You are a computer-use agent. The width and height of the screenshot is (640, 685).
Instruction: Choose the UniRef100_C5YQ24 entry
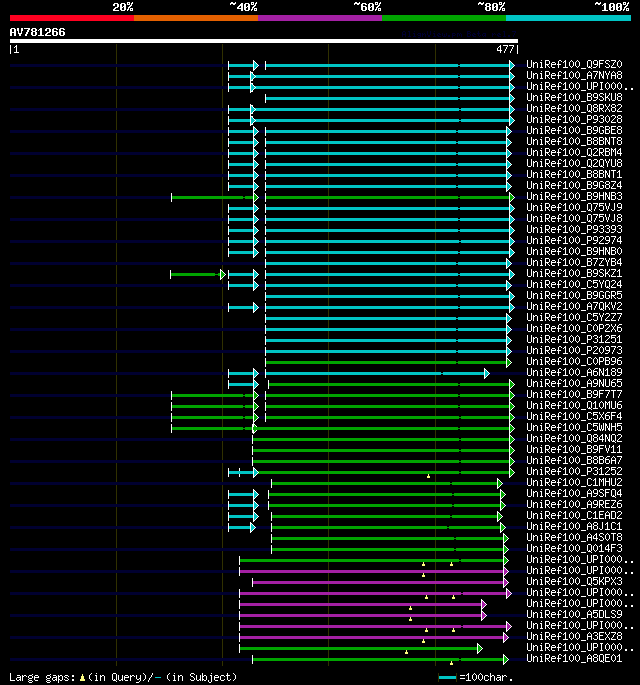[574, 284]
